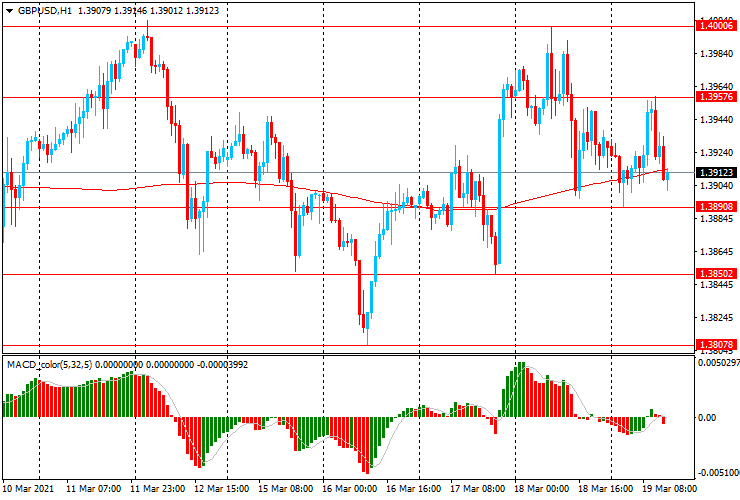Click the MACD_color(5,32,5) indicator label

click(x=49, y=365)
